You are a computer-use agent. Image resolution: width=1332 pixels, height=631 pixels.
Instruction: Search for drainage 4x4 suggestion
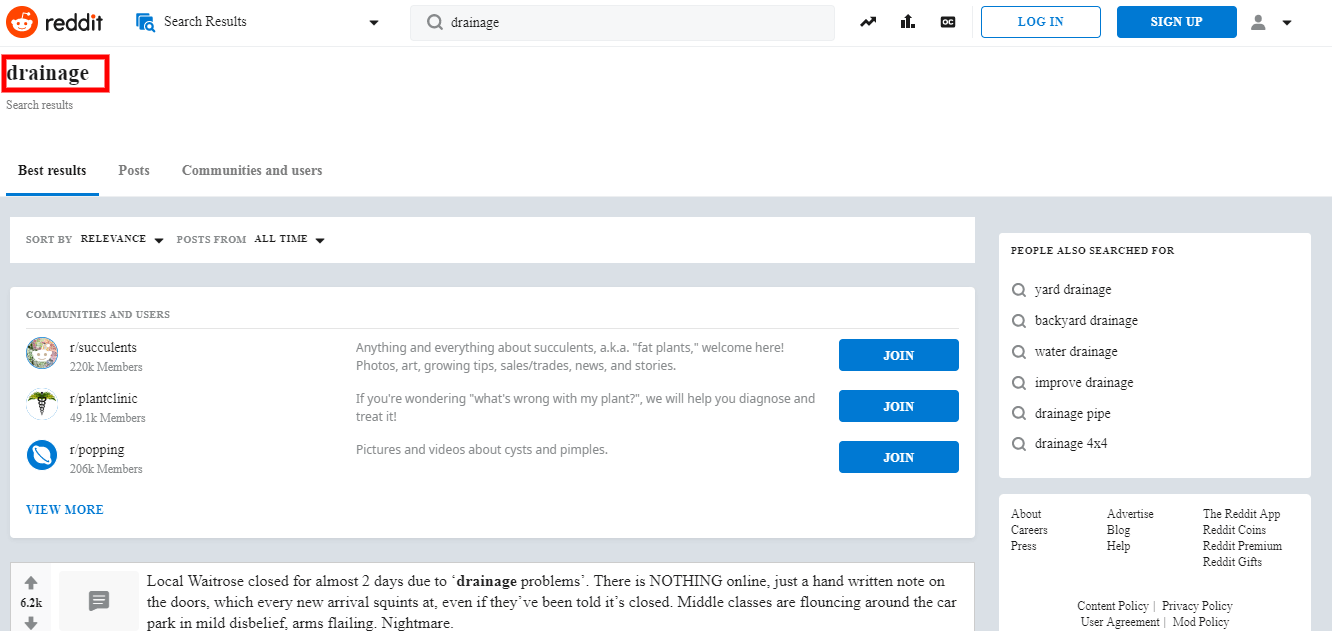click(x=1071, y=444)
